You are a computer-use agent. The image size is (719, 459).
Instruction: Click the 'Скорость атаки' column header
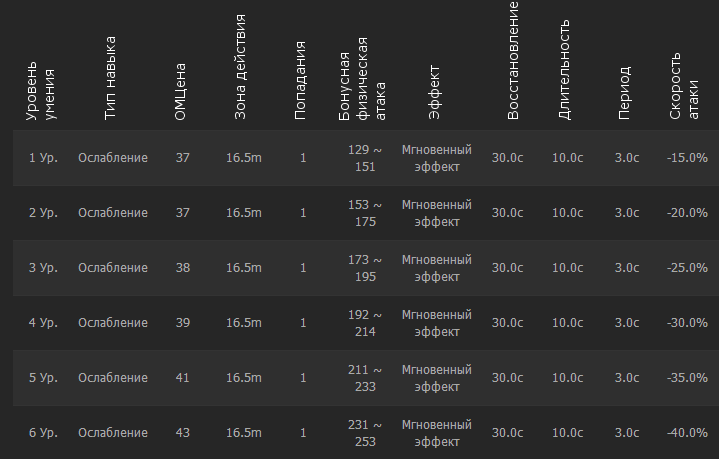point(682,88)
